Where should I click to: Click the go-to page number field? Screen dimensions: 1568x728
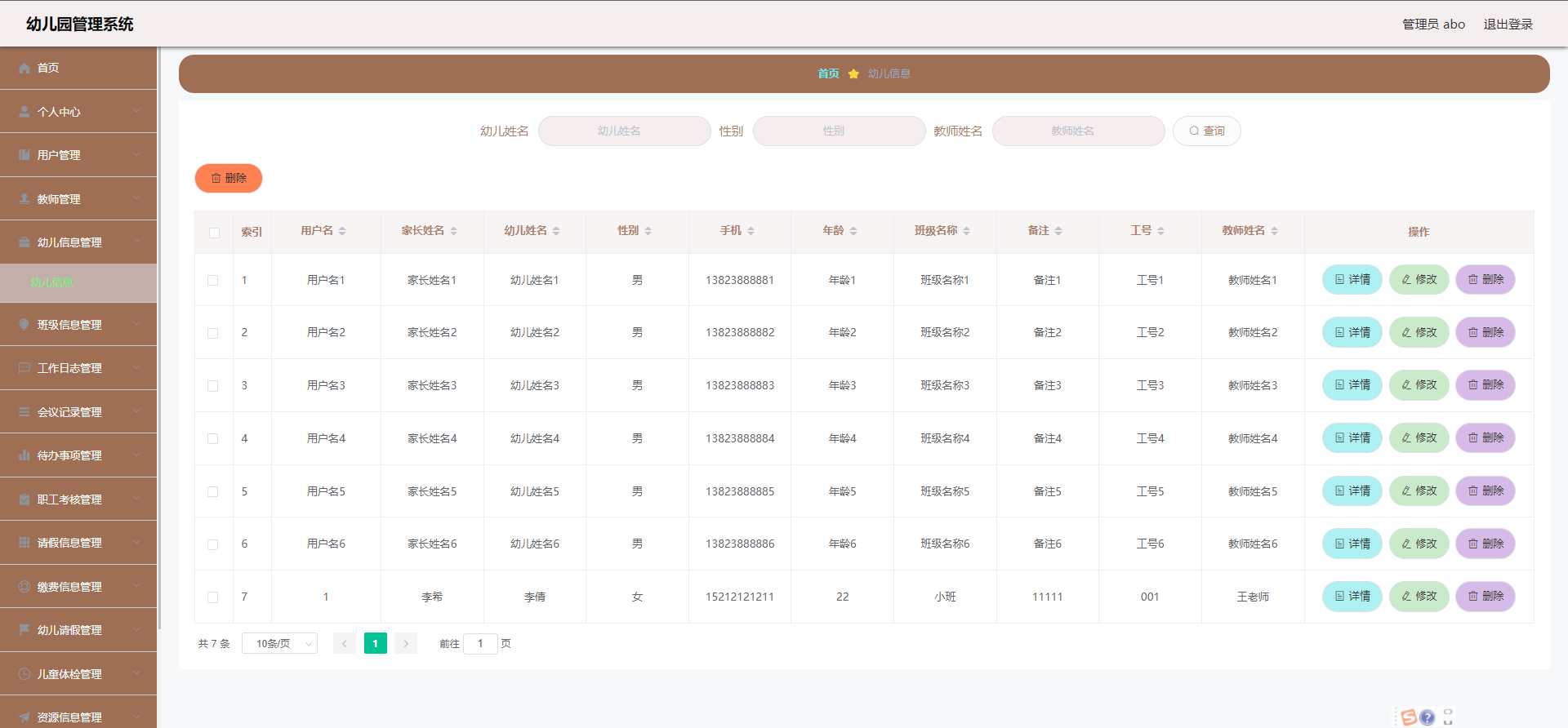pos(480,644)
